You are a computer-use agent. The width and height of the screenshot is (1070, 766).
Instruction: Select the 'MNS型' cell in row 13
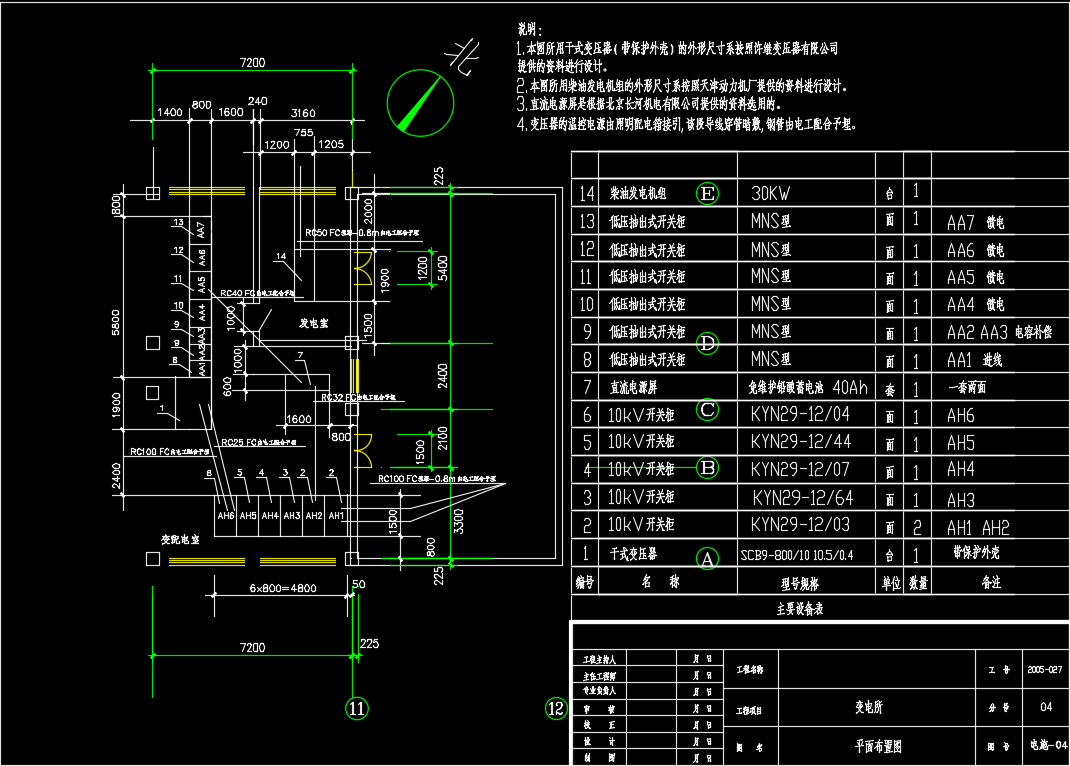770,221
